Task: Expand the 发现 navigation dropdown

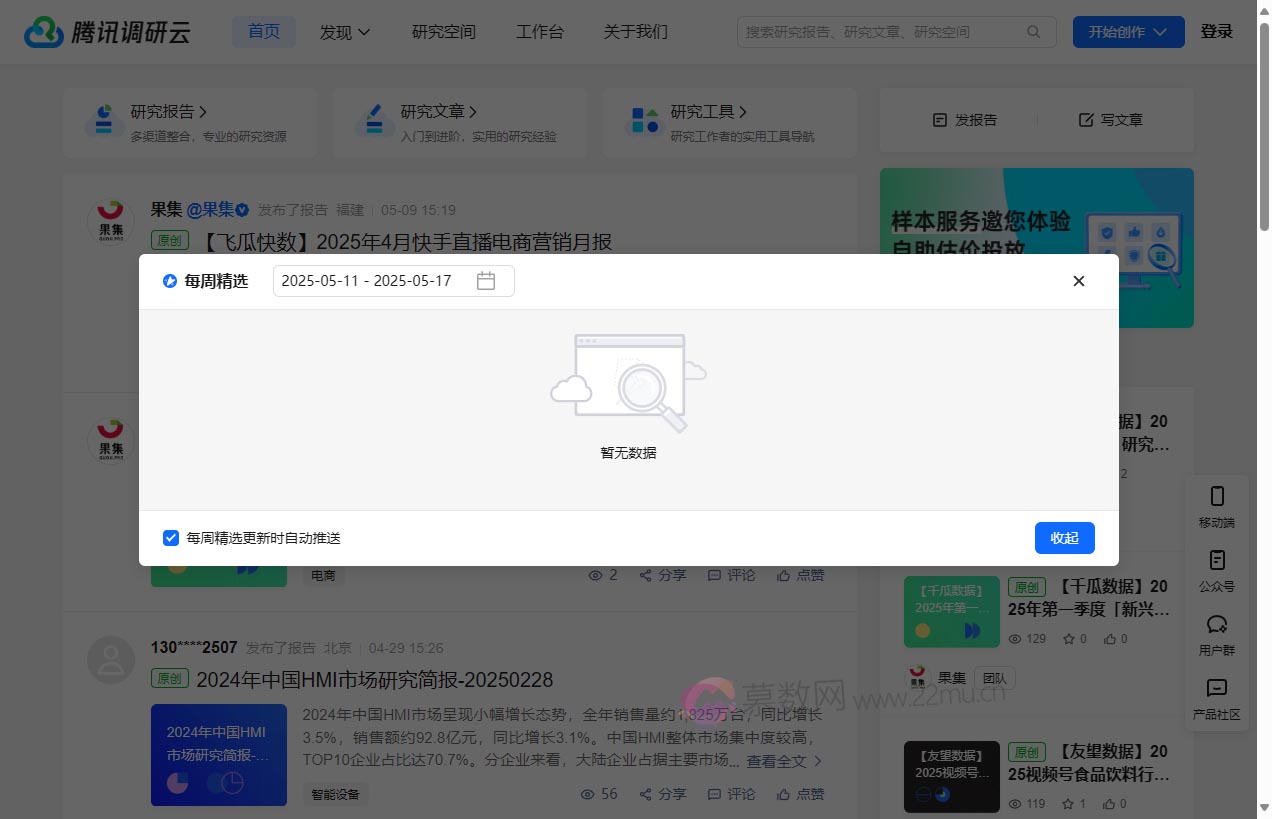Action: point(344,31)
